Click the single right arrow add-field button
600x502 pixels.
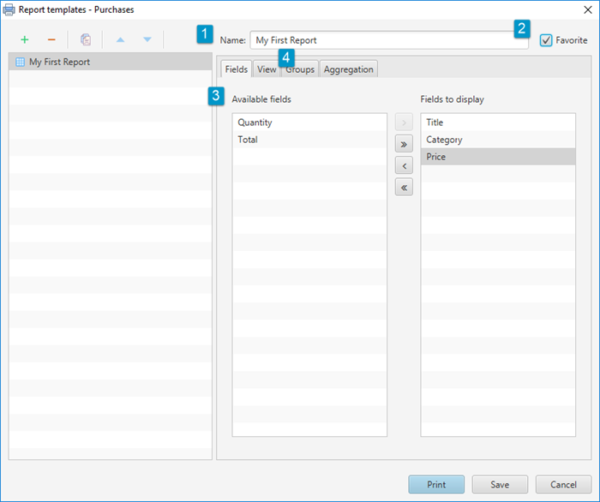pos(404,122)
